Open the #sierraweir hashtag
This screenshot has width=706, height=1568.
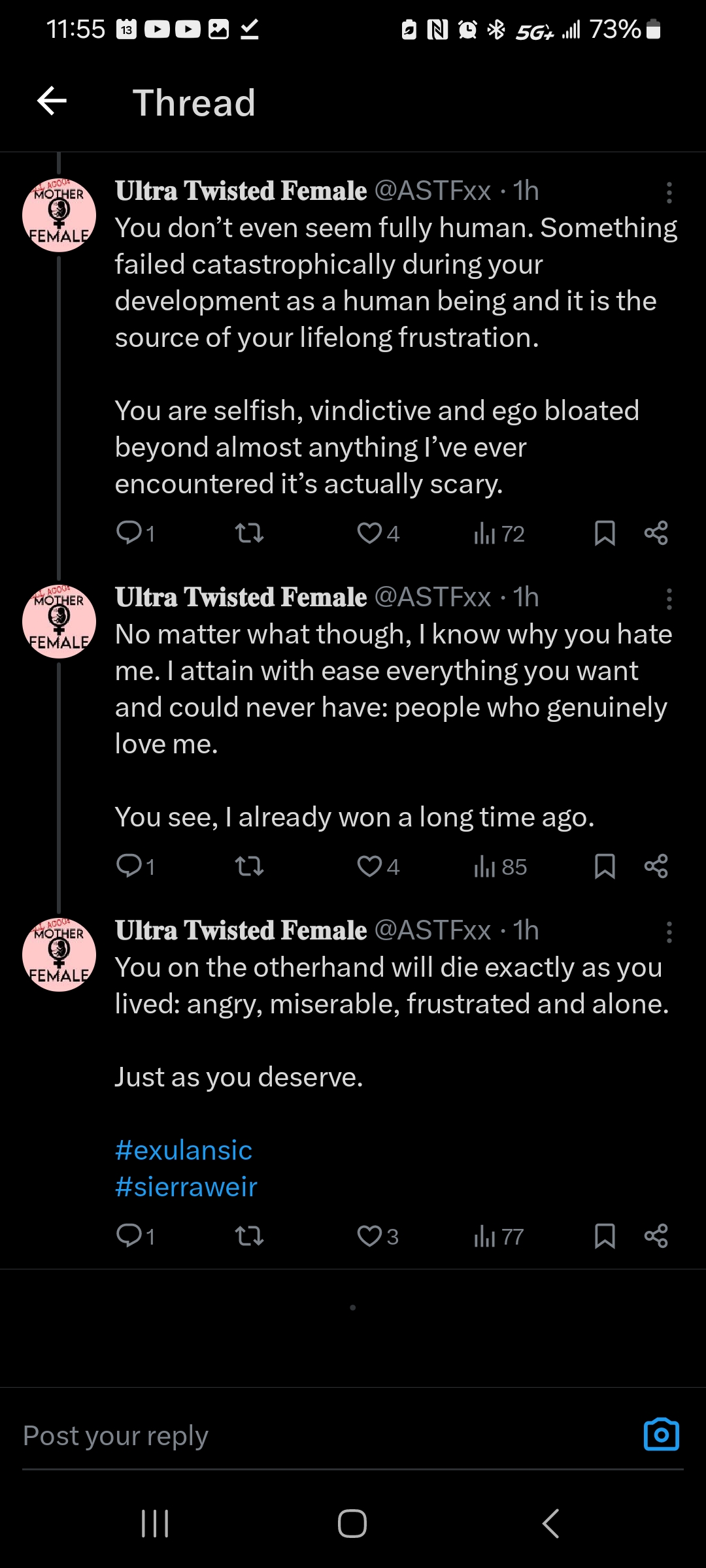pyautogui.click(x=186, y=1186)
